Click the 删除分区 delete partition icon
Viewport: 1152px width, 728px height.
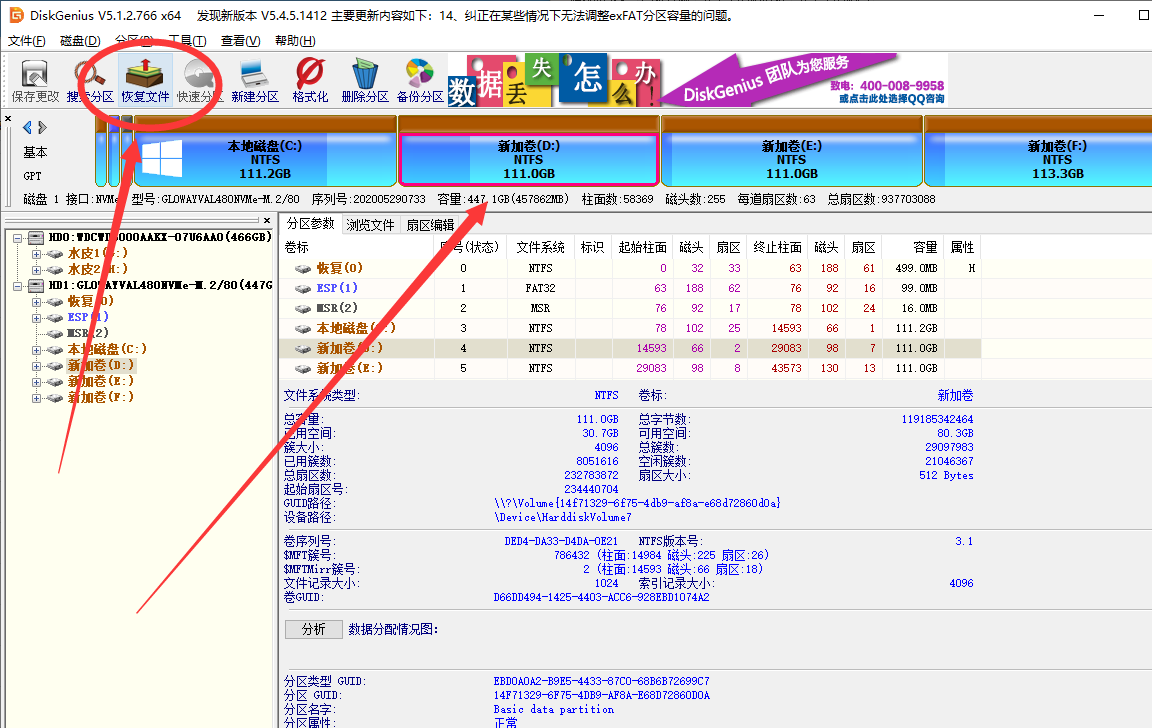point(365,81)
